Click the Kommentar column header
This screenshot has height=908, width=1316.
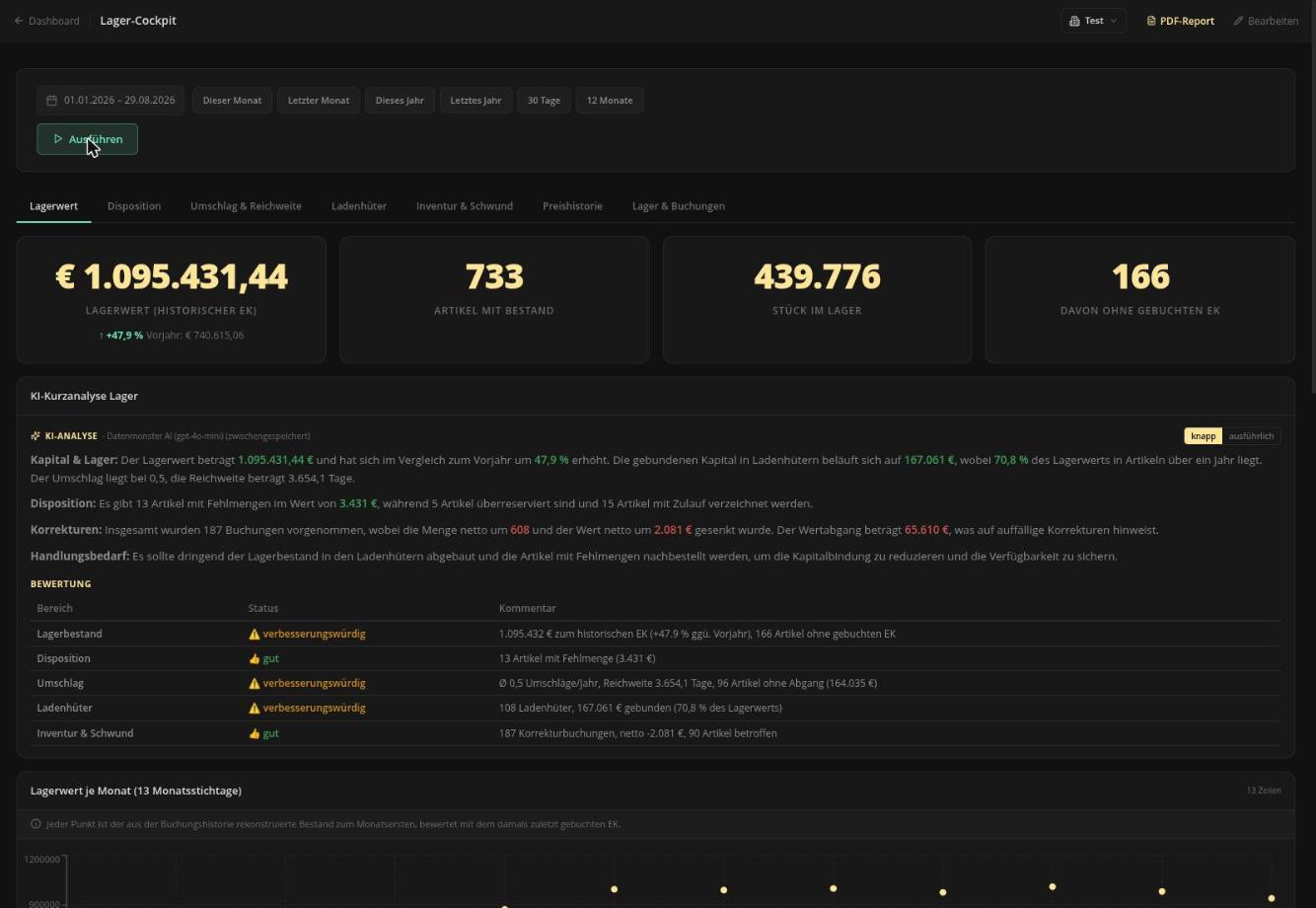click(528, 608)
